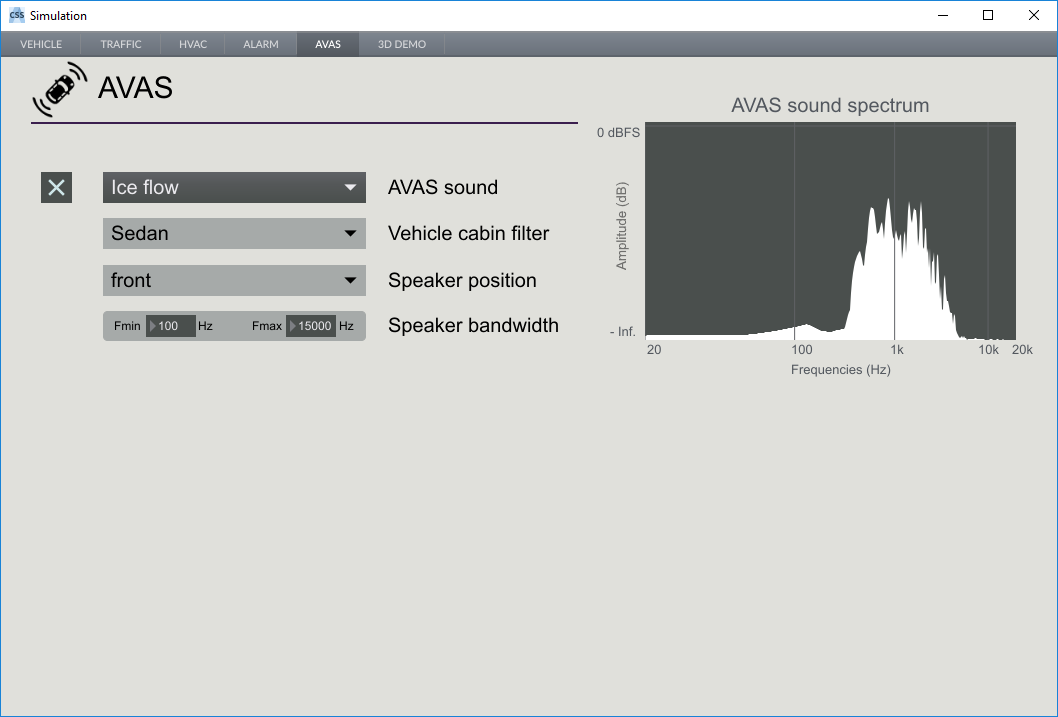Select the ALARM tab
Image resolution: width=1058 pixels, height=717 pixels.
[x=261, y=45]
